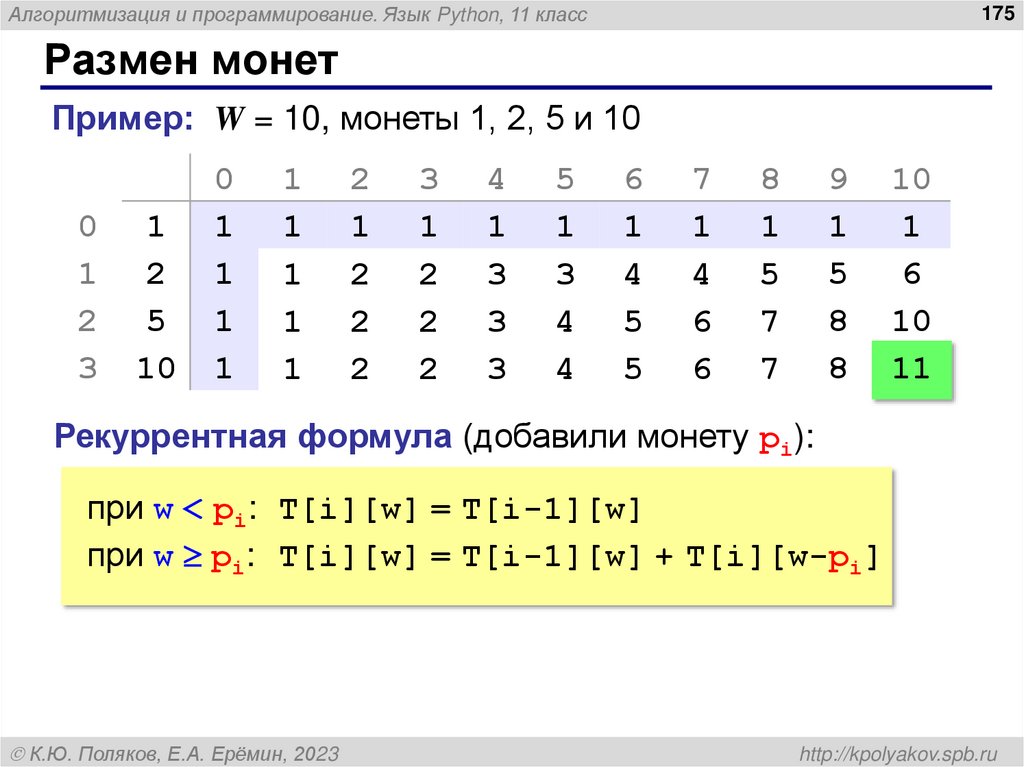Click cell 8 in the coin 10 row
This screenshot has width=1024, height=767.
[x=838, y=368]
